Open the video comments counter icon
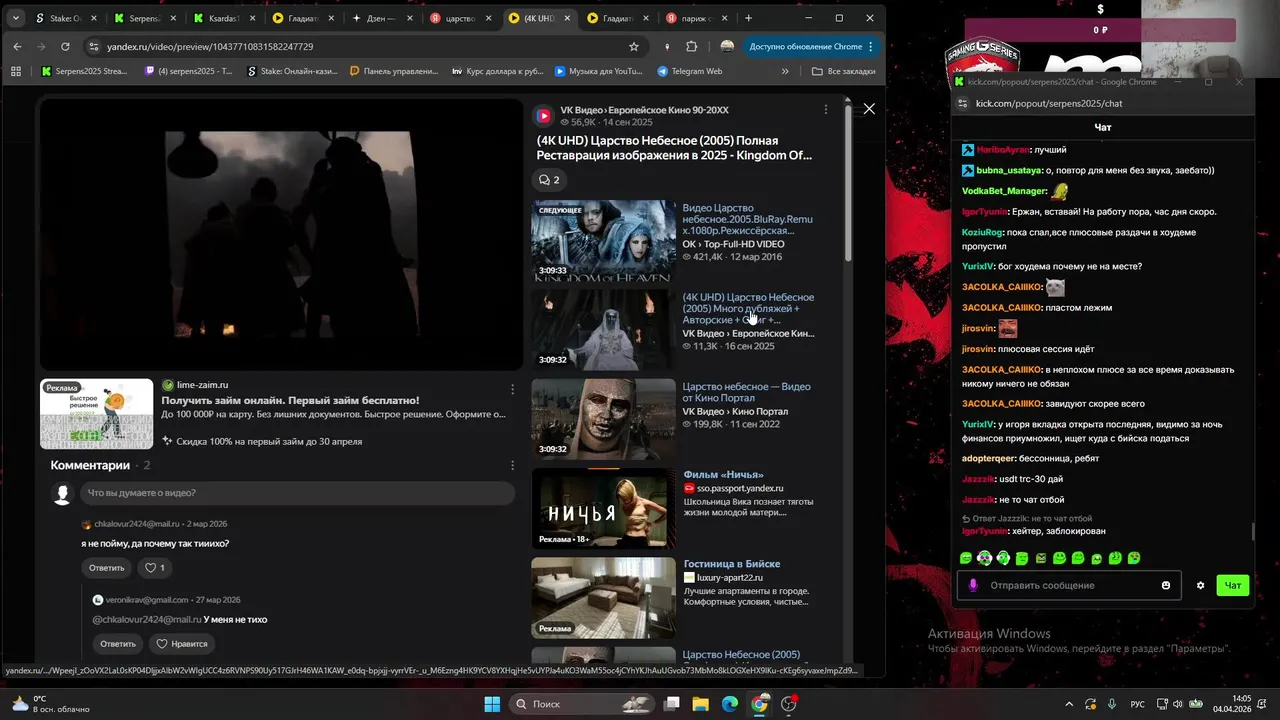The image size is (1280, 720). pyautogui.click(x=549, y=180)
